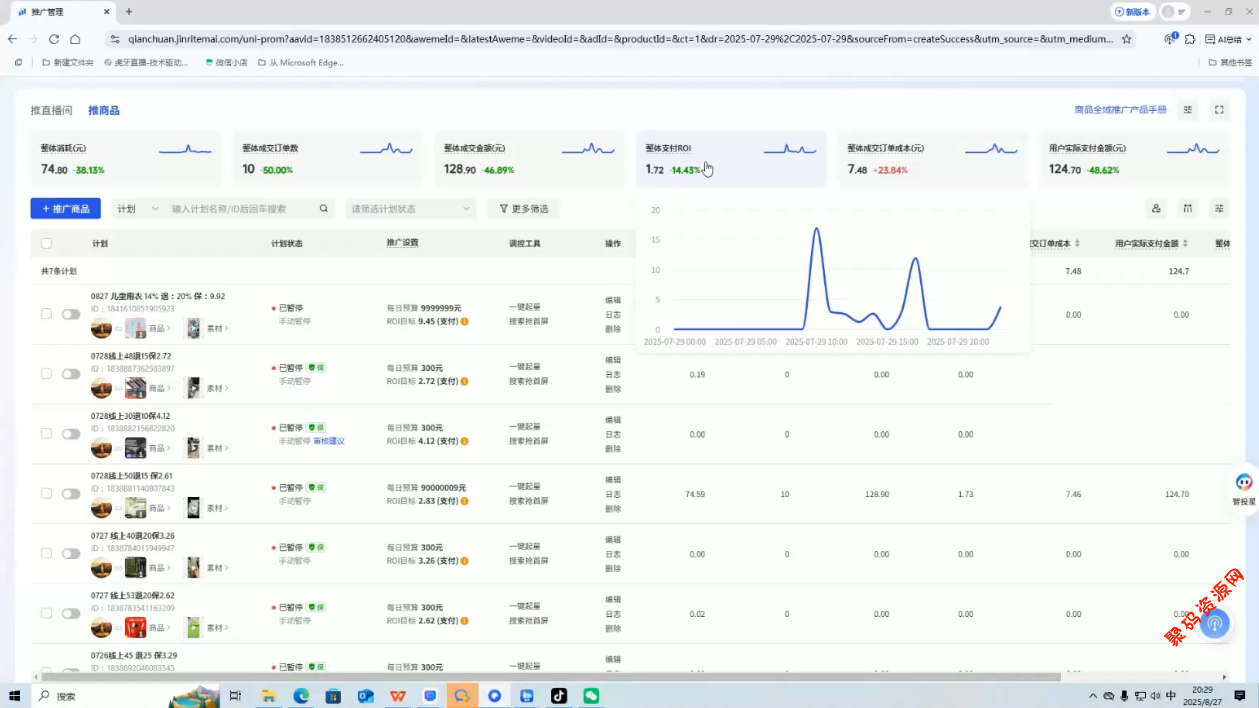Click the 智投星 assistant icon
Viewport: 1259px width, 708px height.
1244,483
